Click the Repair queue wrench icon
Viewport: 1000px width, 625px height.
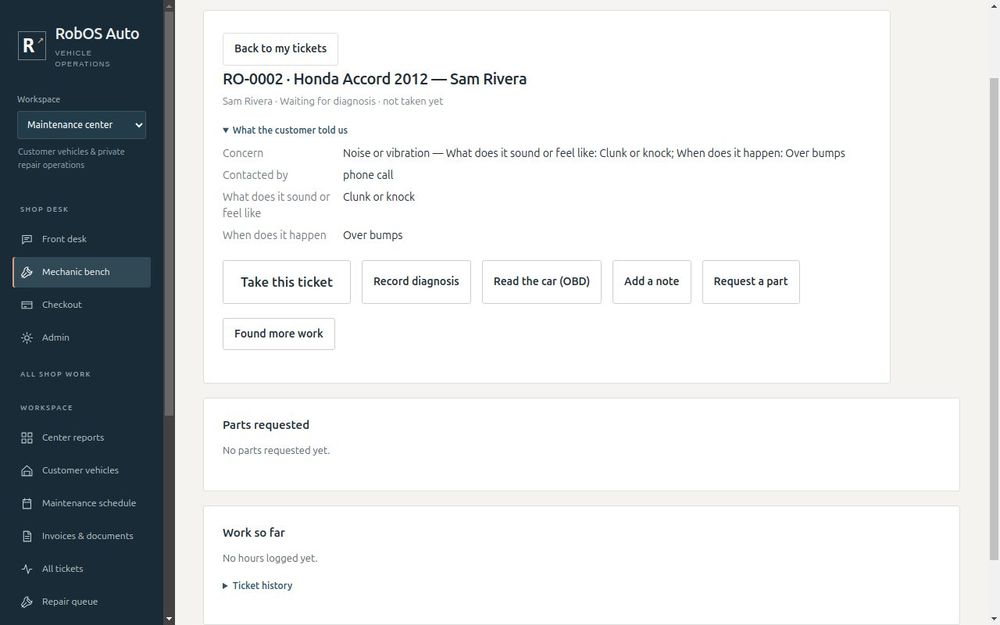[27, 602]
